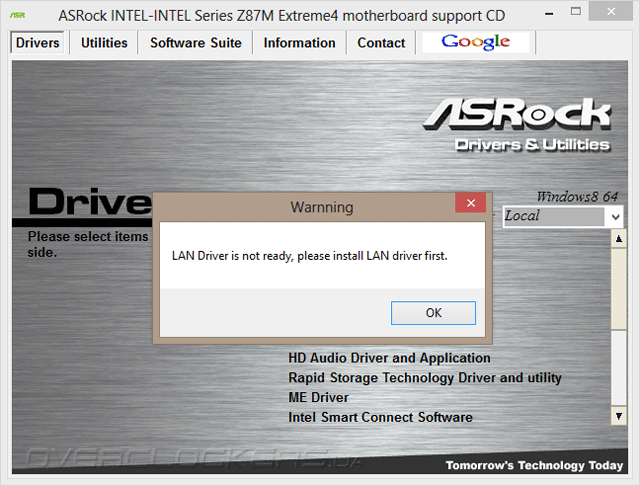The height and width of the screenshot is (486, 640).
Task: Click the Local combo box field
Action: (x=563, y=216)
